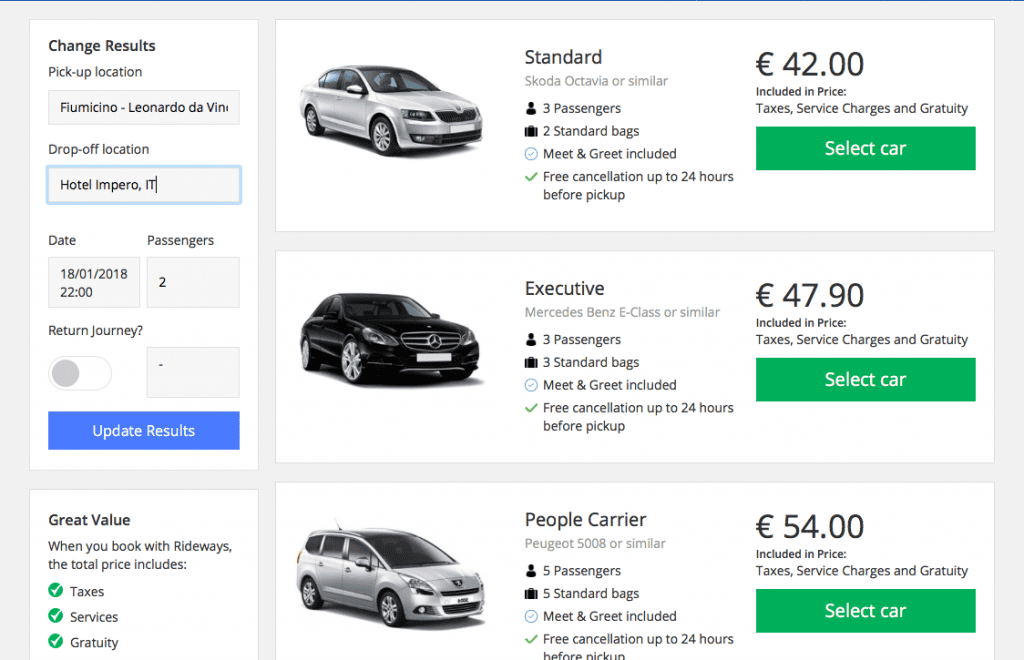Click the passenger icon next to 5 Passengers
1024x660 pixels.
pyautogui.click(x=531, y=571)
